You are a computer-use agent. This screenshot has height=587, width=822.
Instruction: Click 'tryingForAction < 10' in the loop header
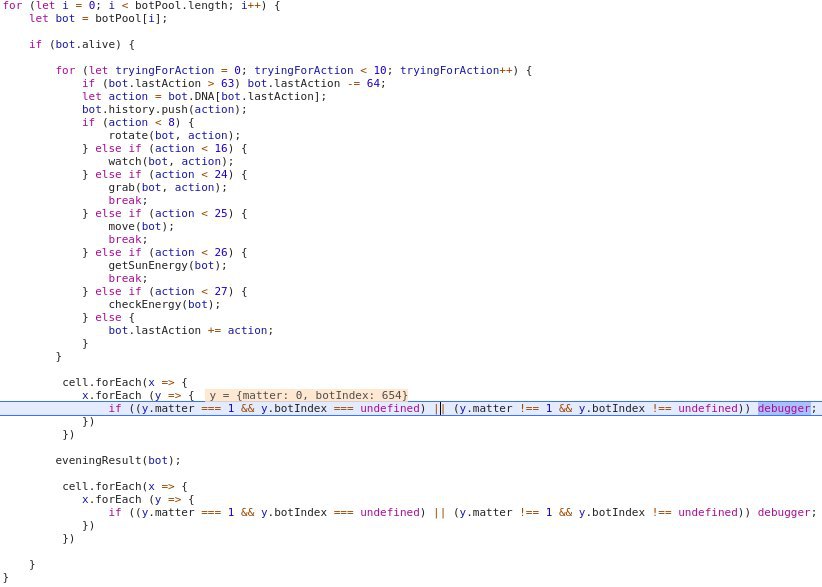coord(320,70)
